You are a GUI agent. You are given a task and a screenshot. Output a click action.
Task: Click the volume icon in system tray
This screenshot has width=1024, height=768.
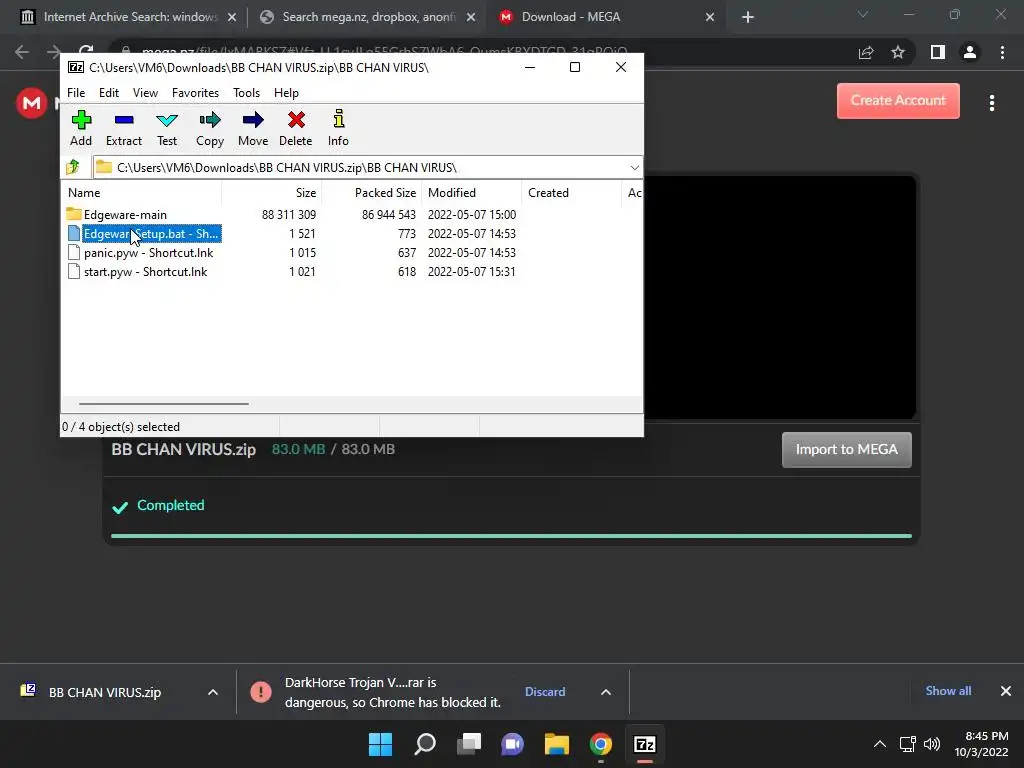click(932, 744)
